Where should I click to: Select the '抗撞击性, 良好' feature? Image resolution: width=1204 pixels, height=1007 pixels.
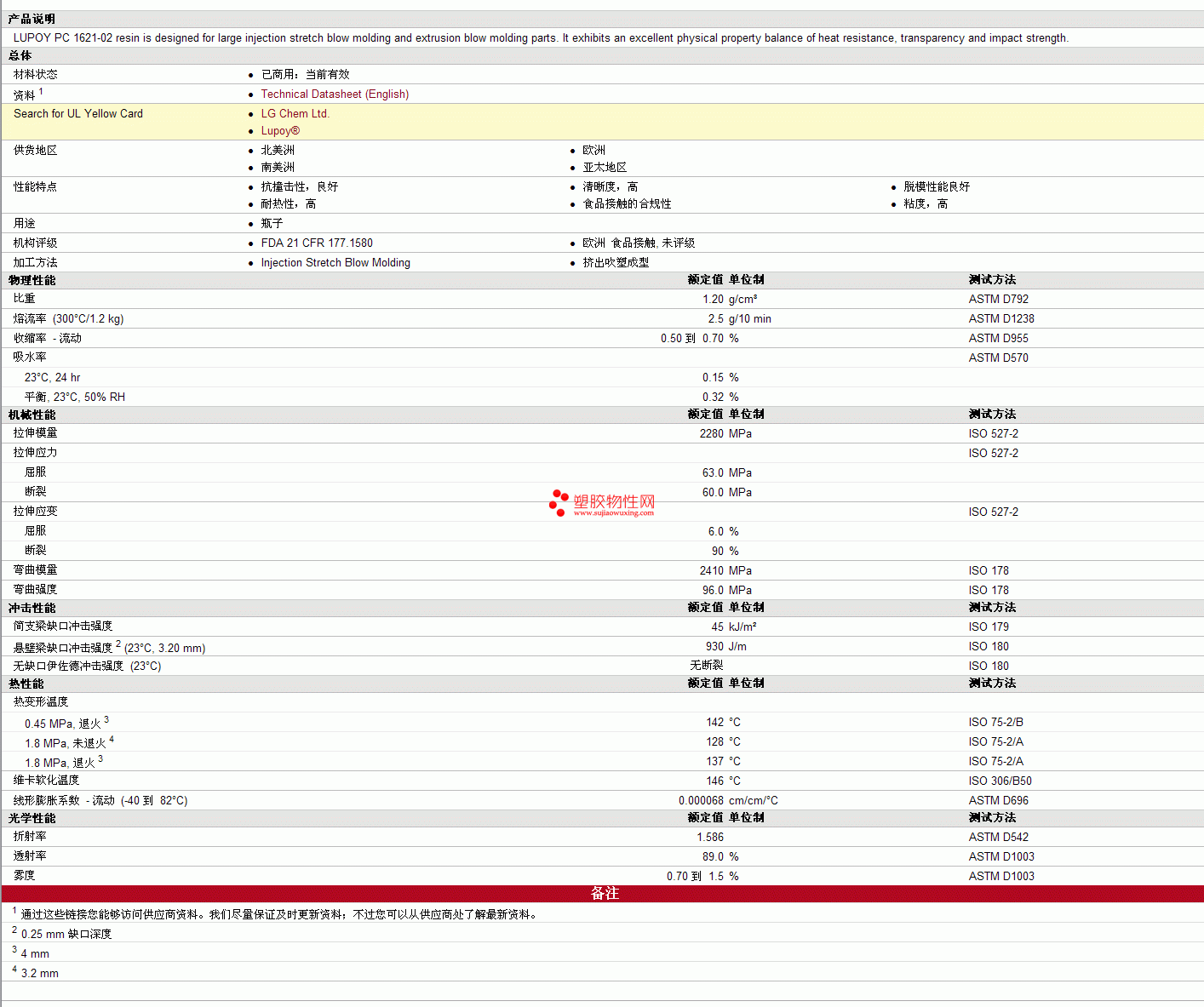click(299, 187)
